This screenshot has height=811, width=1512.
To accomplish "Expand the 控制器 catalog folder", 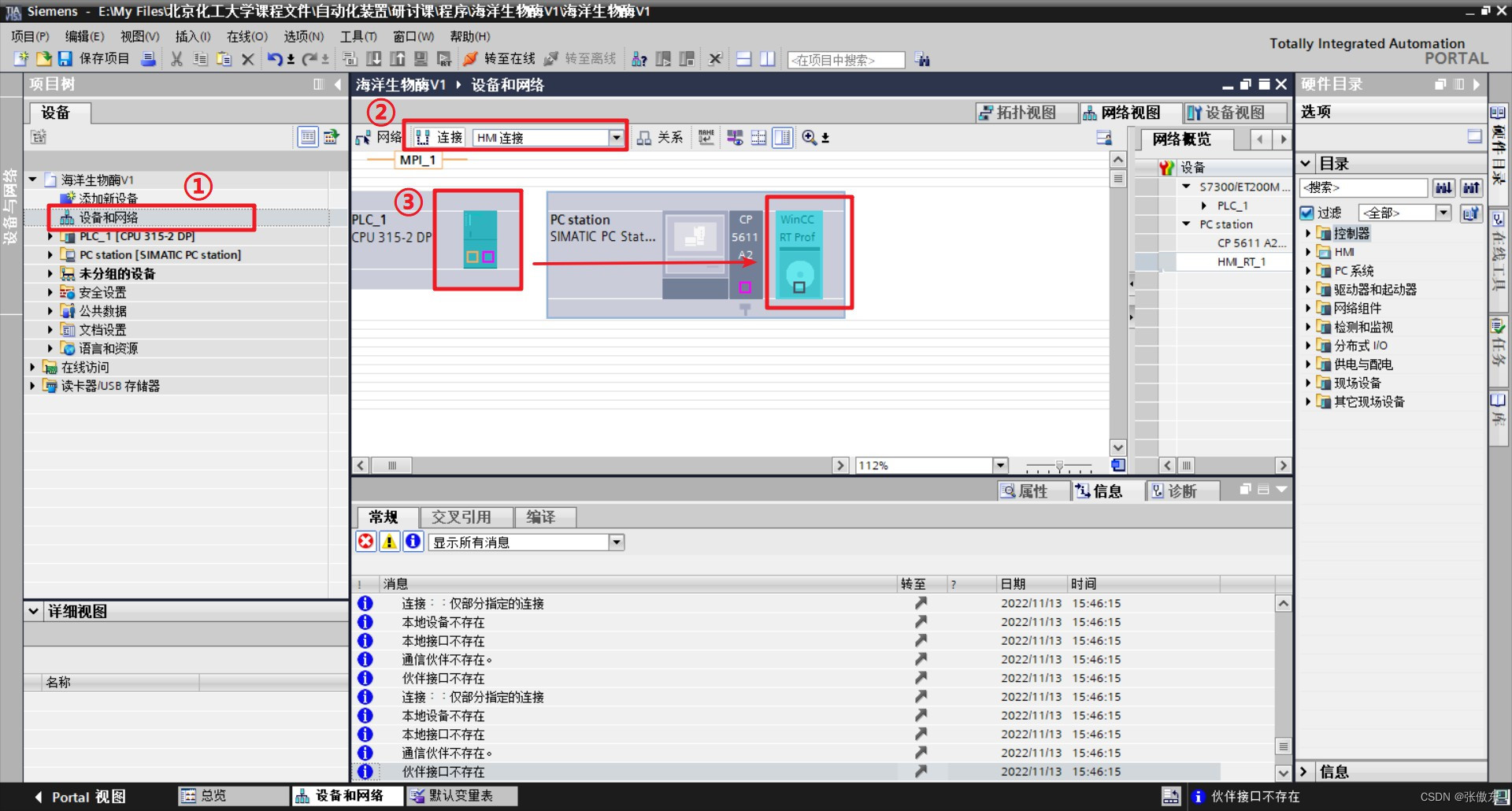I will 1308,233.
